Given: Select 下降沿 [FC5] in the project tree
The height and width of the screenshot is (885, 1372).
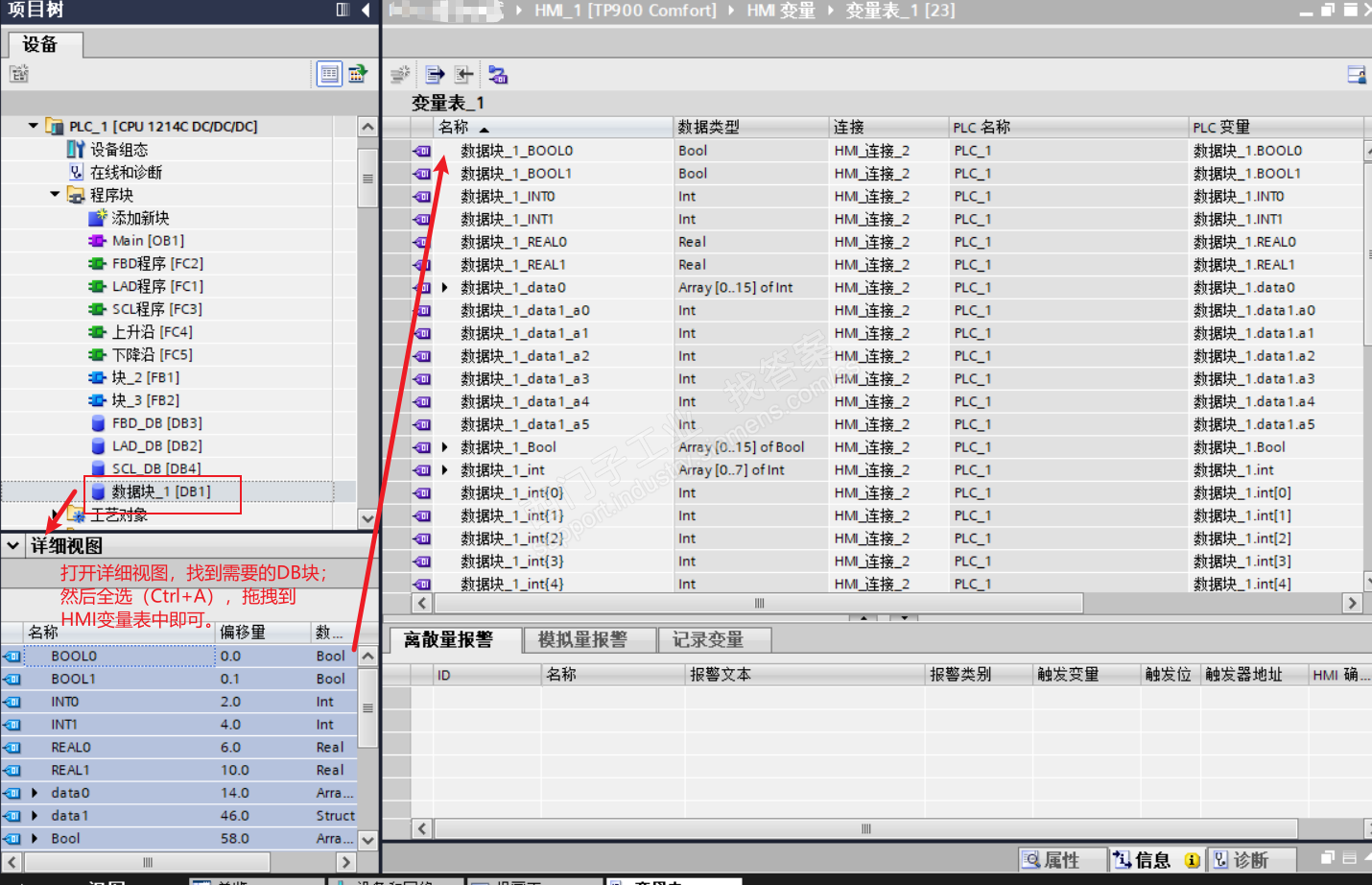Looking at the screenshot, I should [x=153, y=354].
